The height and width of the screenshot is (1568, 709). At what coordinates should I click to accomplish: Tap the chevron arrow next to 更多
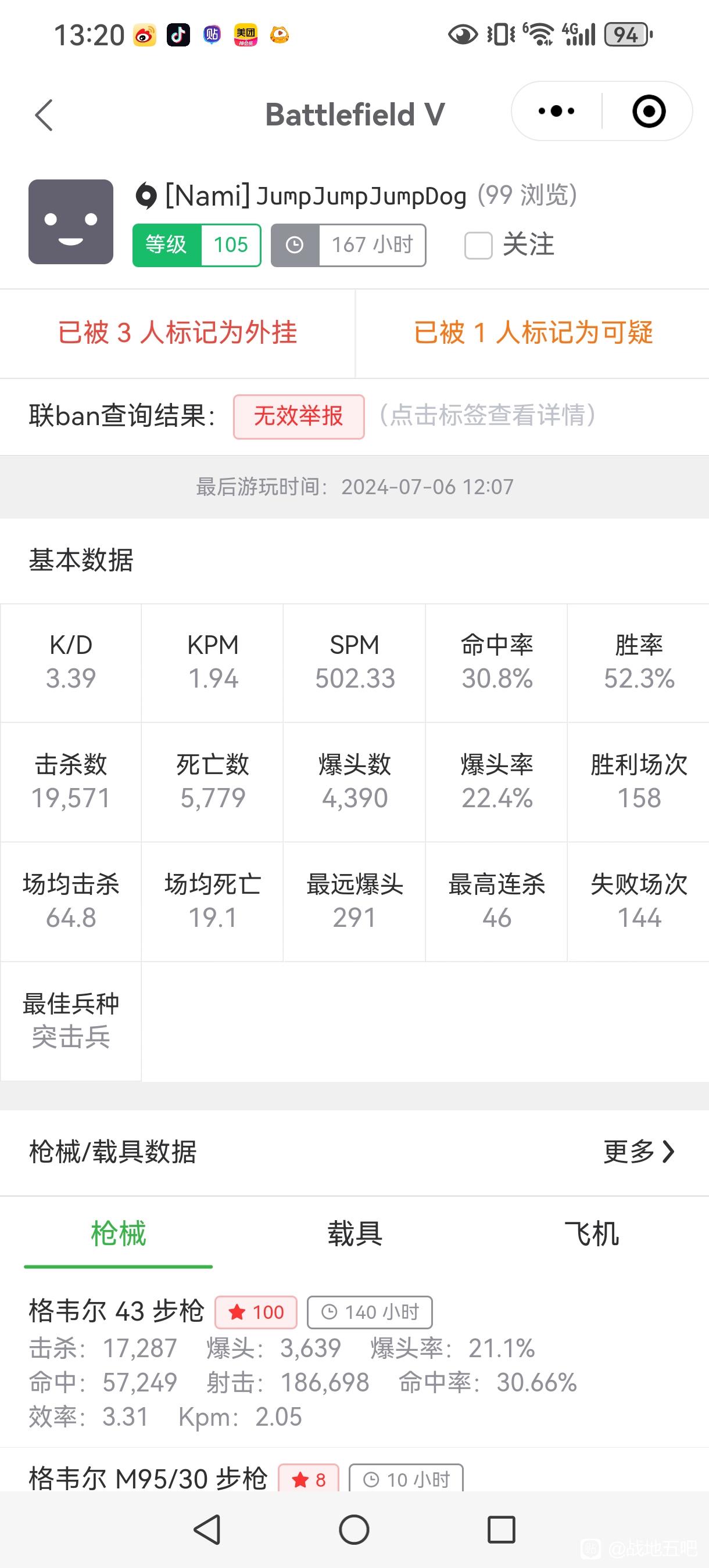coord(669,1152)
